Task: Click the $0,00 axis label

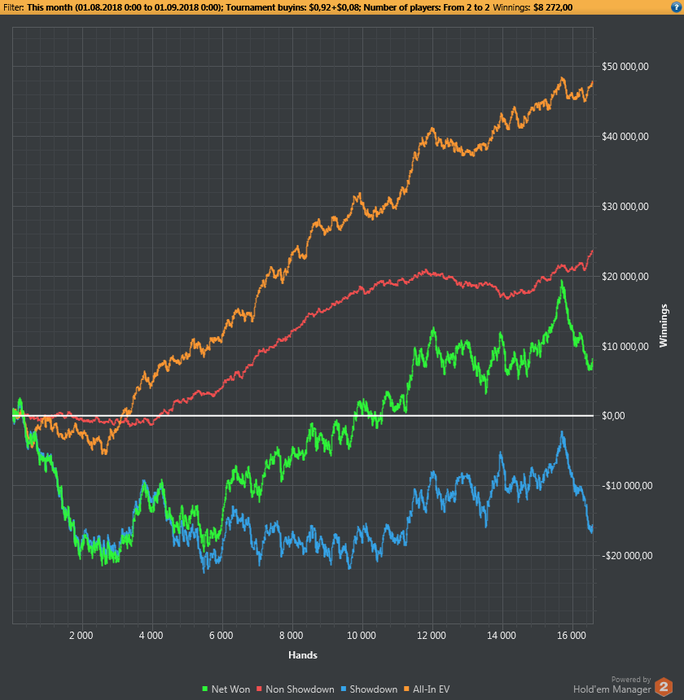Action: [x=613, y=416]
